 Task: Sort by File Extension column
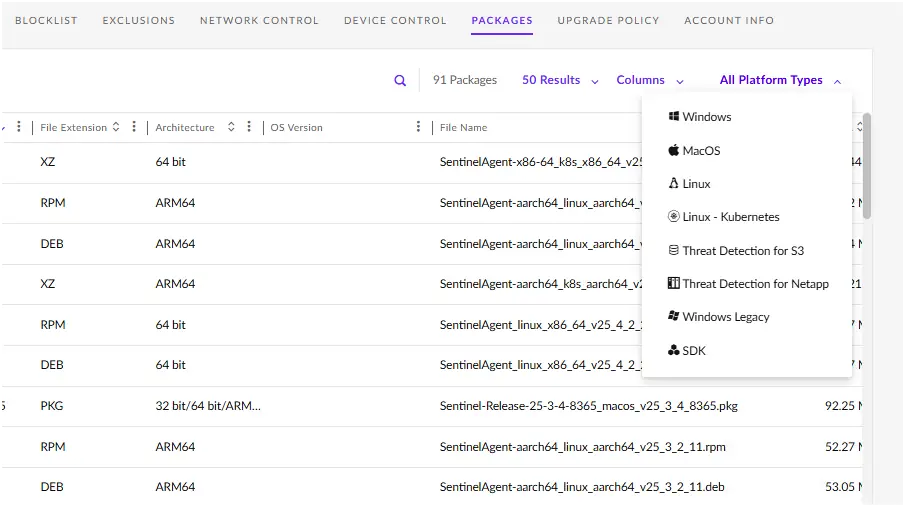(116, 127)
